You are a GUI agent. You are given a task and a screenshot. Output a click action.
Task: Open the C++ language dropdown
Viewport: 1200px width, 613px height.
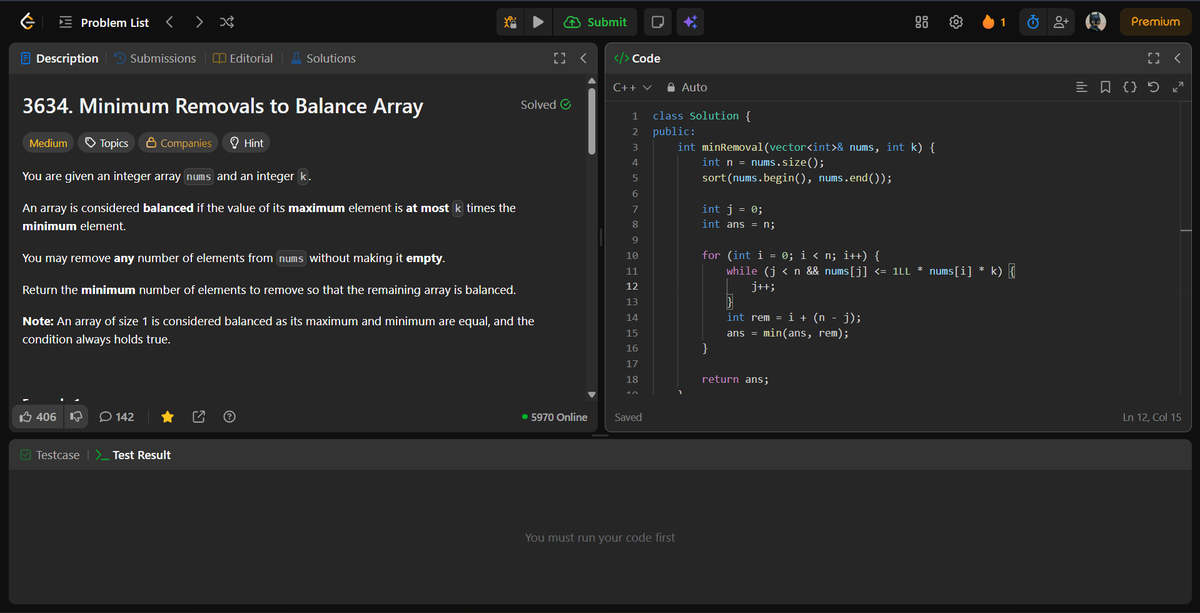pos(632,88)
